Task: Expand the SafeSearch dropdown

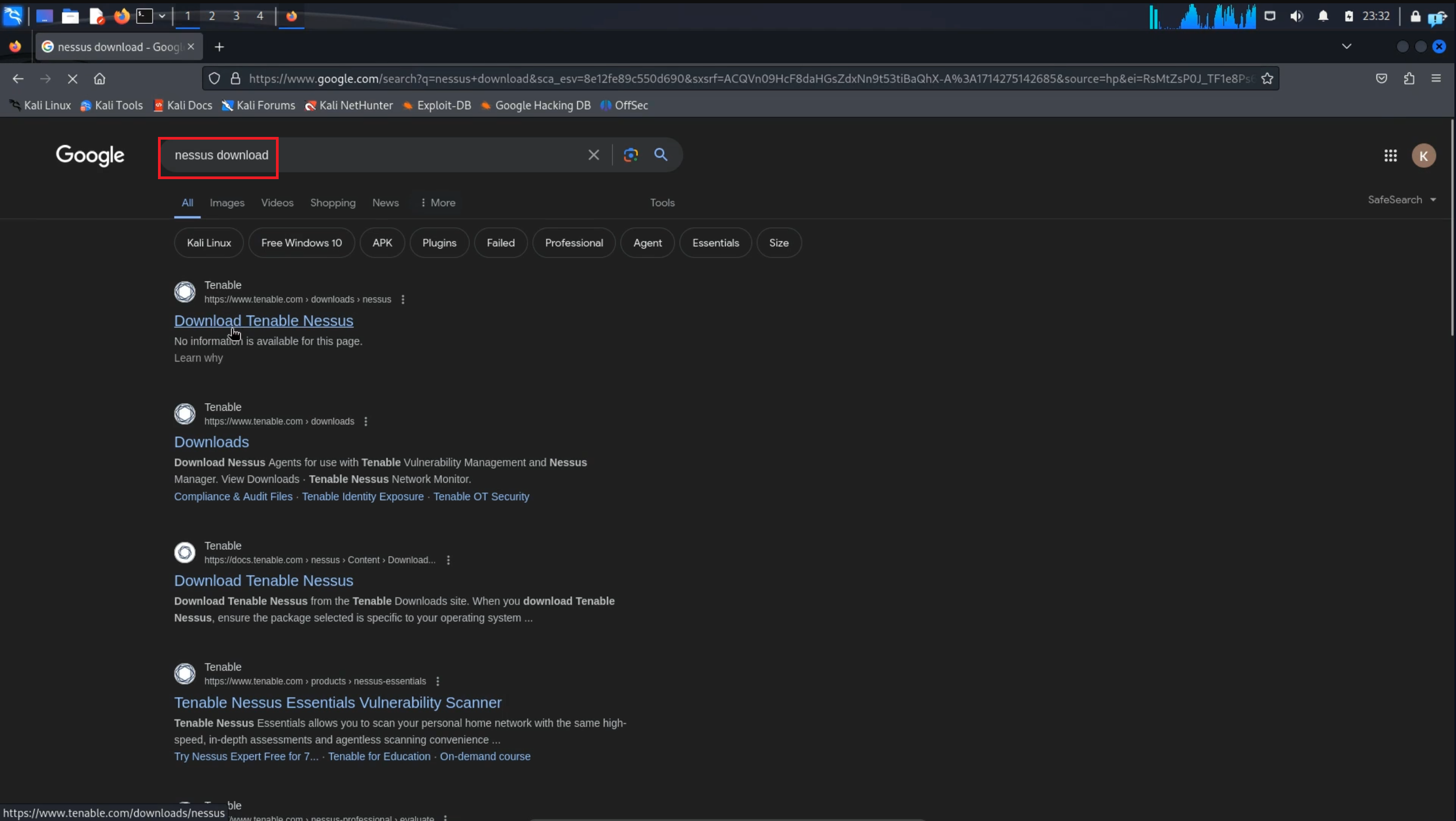Action: (1402, 200)
